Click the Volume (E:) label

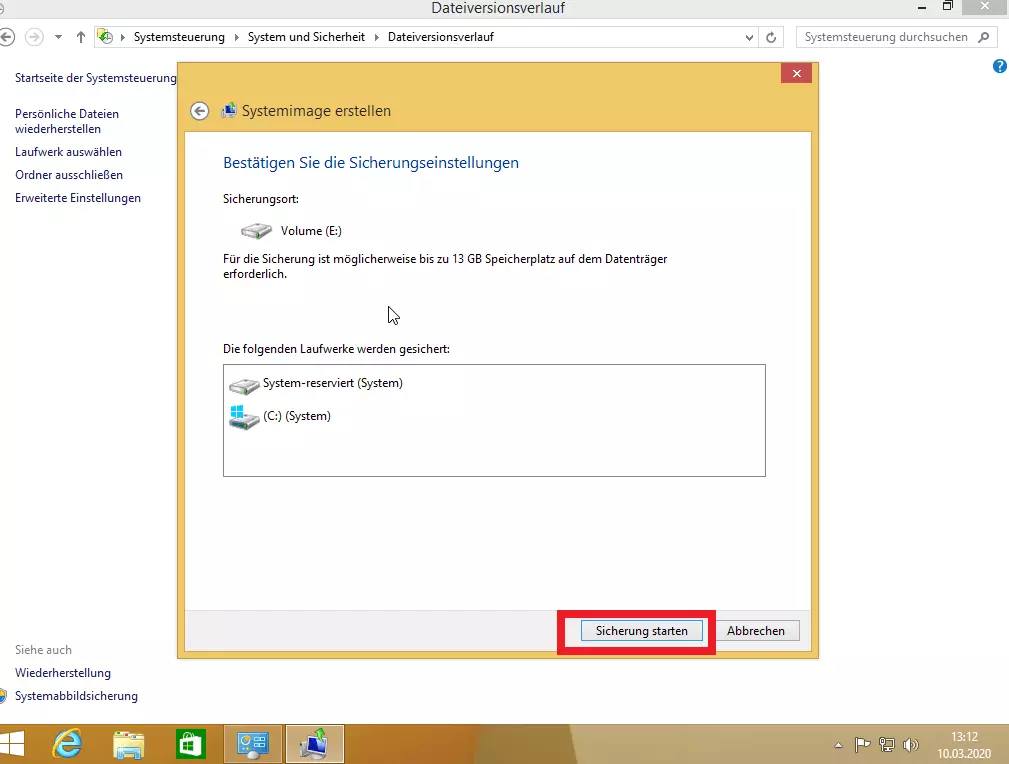[x=311, y=230]
